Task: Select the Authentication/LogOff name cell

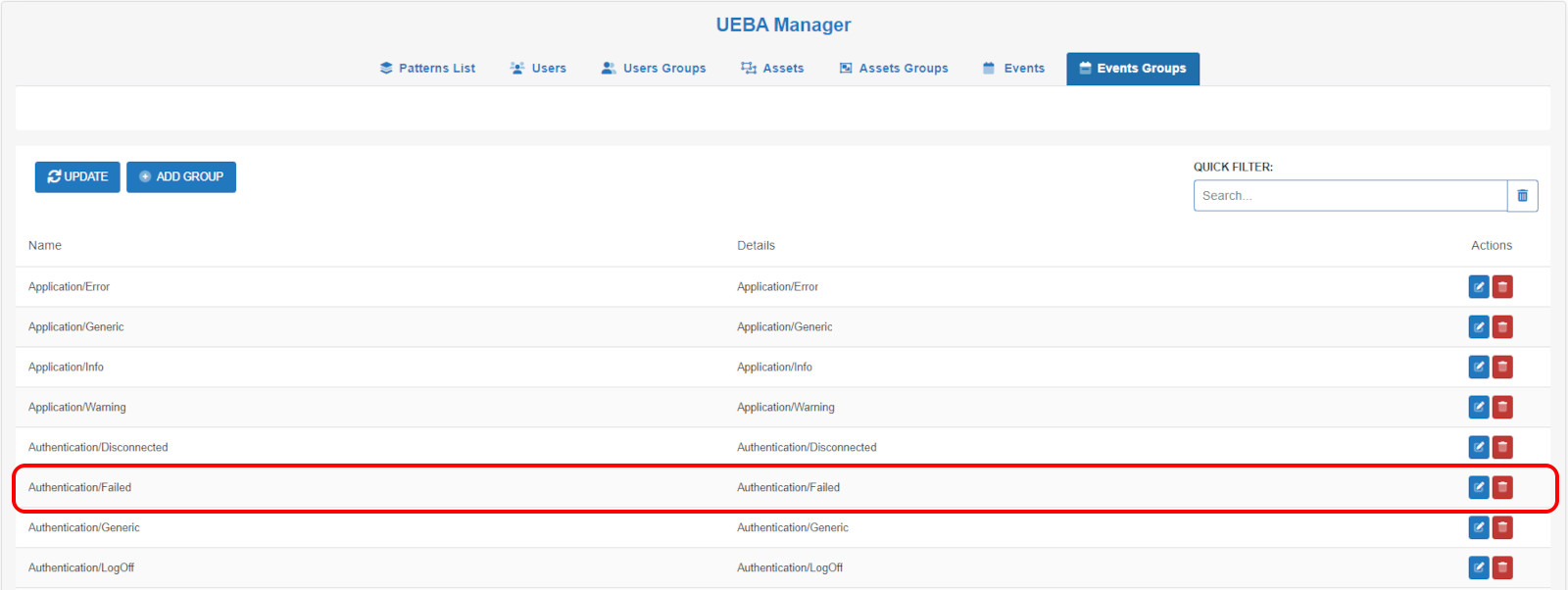Action: (x=81, y=568)
